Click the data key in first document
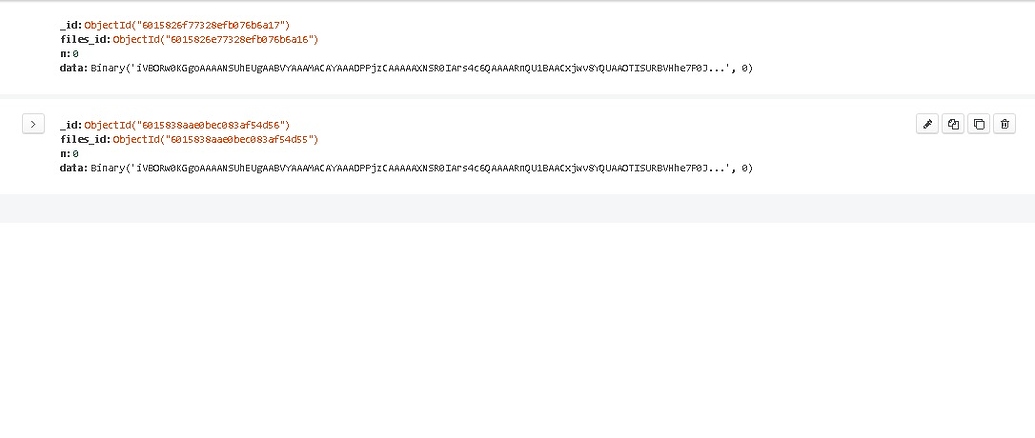The image size is (1035, 438). click(x=72, y=68)
